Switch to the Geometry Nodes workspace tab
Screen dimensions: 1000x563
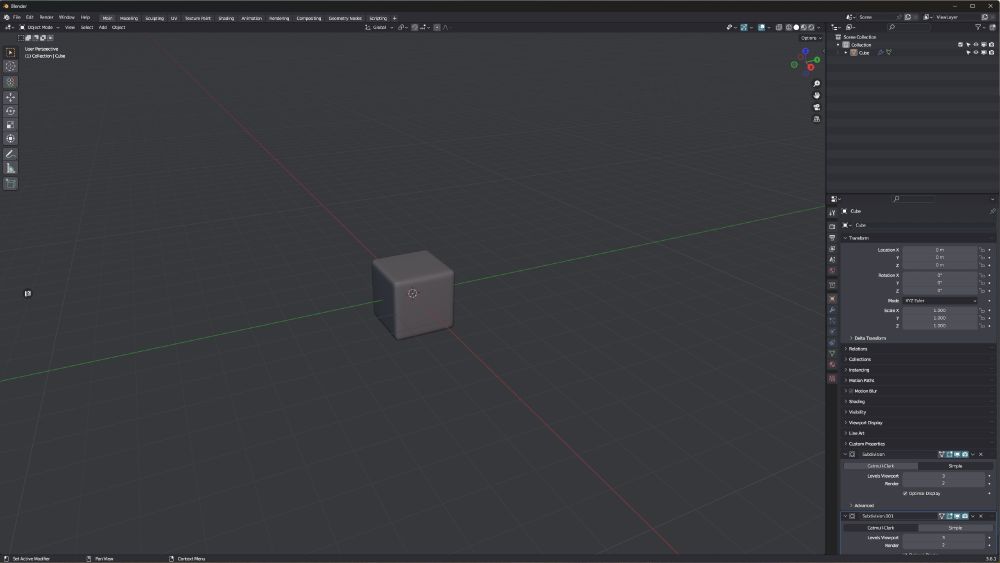tap(345, 18)
